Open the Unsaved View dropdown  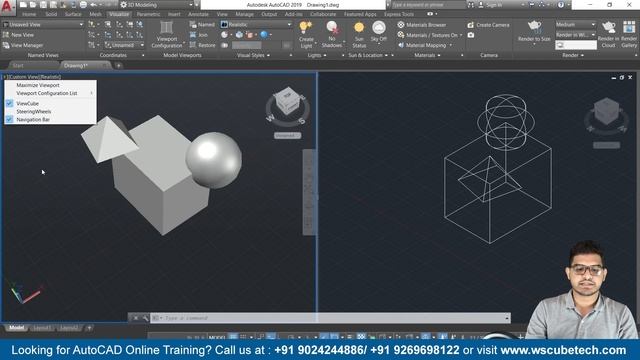click(x=43, y=24)
